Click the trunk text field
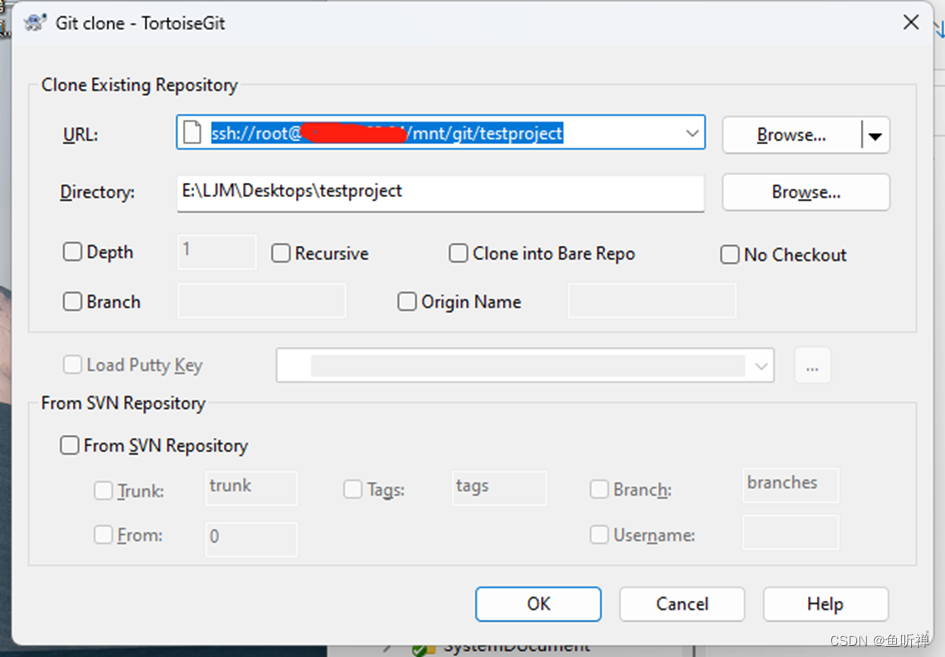Screen dimensions: 945x657 (251, 488)
